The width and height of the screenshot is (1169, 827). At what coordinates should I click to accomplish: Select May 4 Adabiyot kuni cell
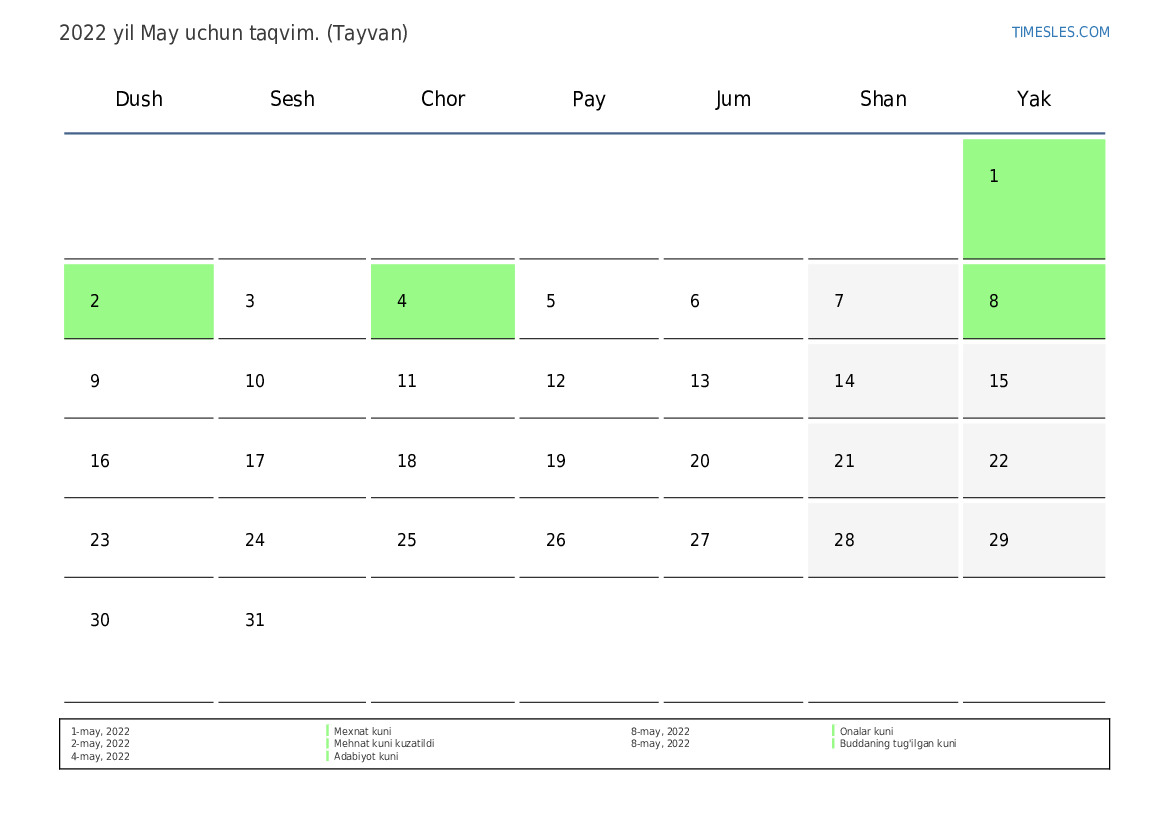(x=442, y=301)
